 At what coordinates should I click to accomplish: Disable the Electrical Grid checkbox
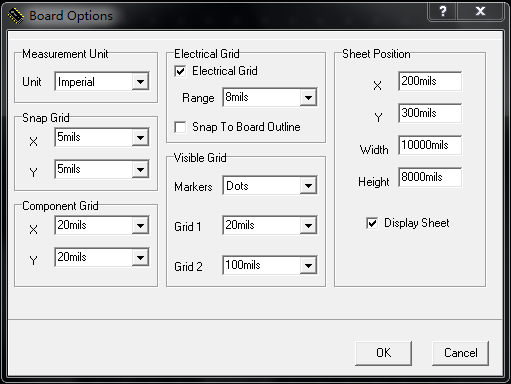point(180,71)
